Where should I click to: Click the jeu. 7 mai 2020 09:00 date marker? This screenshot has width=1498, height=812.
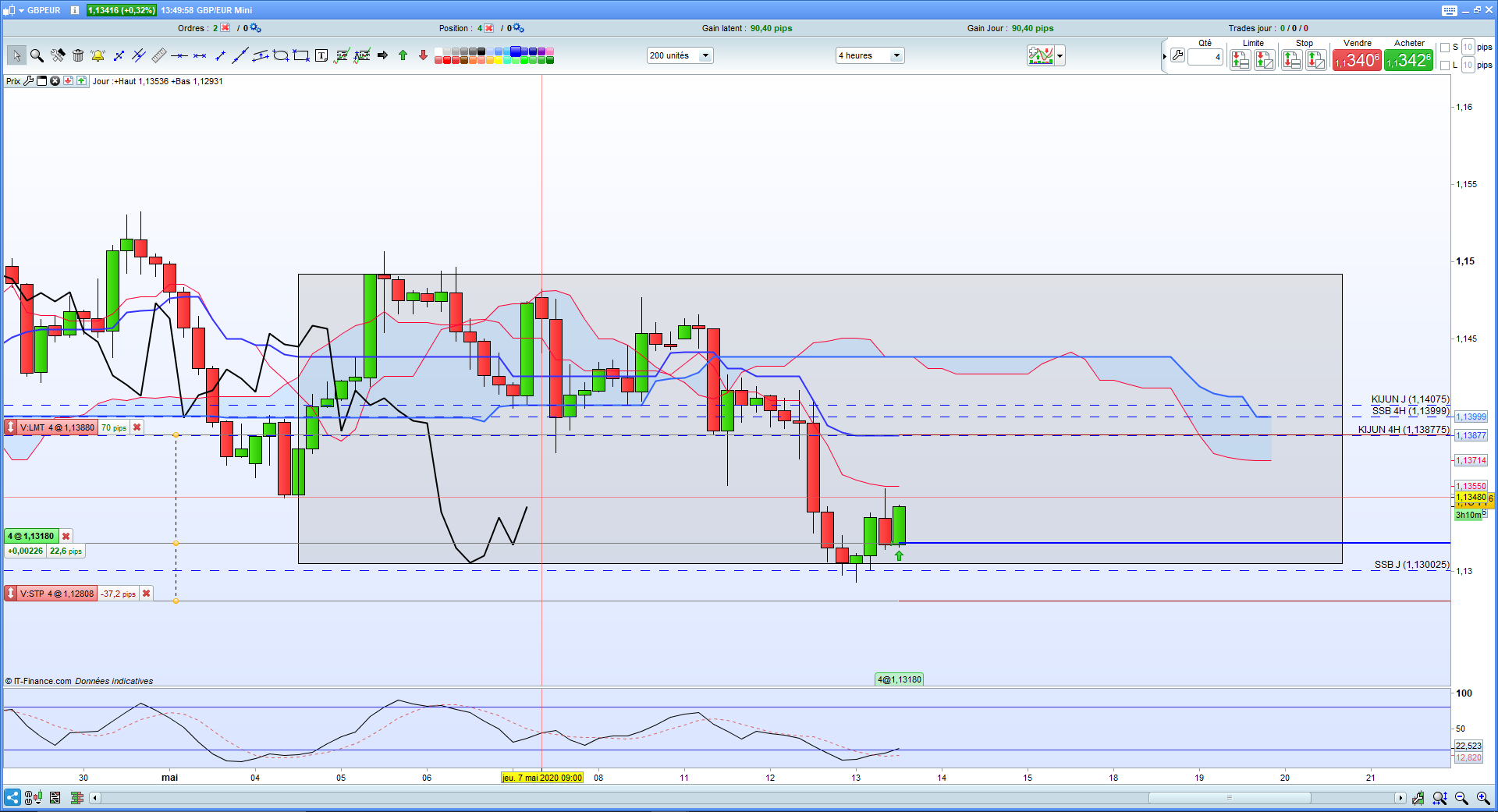point(542,778)
